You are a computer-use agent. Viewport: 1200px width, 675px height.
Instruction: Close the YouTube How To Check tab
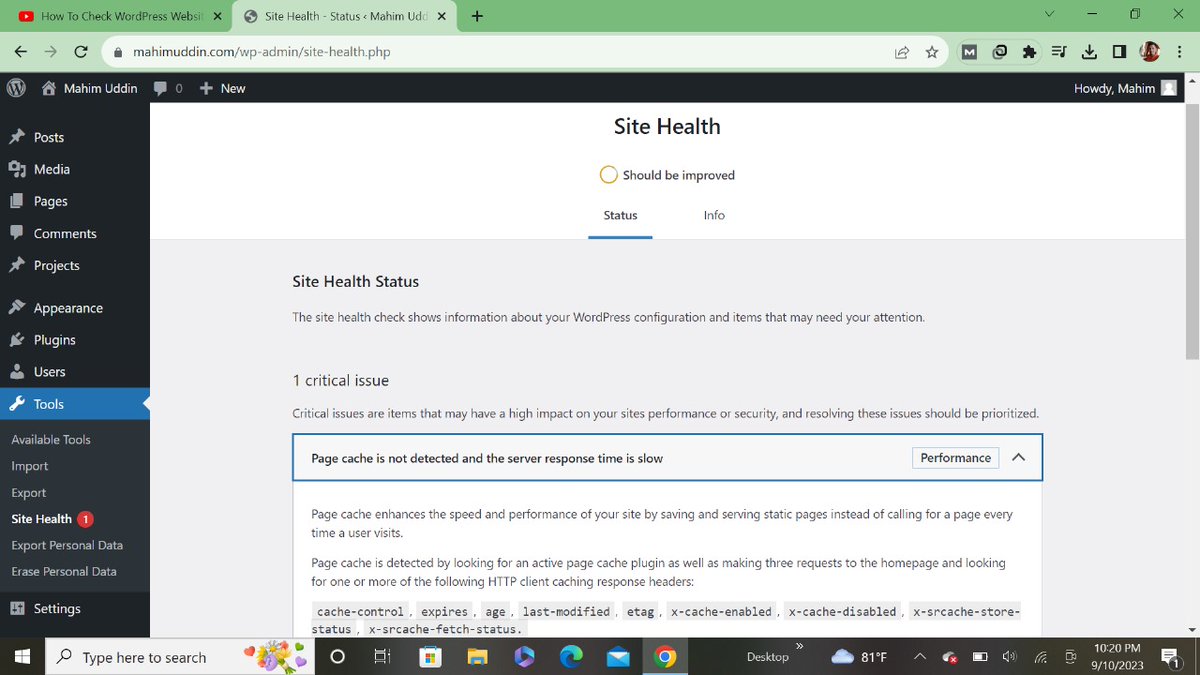coord(217,16)
